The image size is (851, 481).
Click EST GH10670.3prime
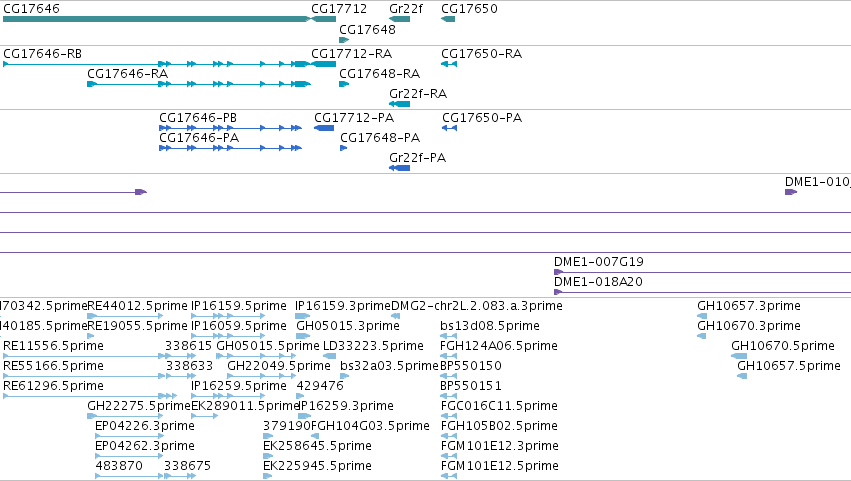[x=749, y=326]
